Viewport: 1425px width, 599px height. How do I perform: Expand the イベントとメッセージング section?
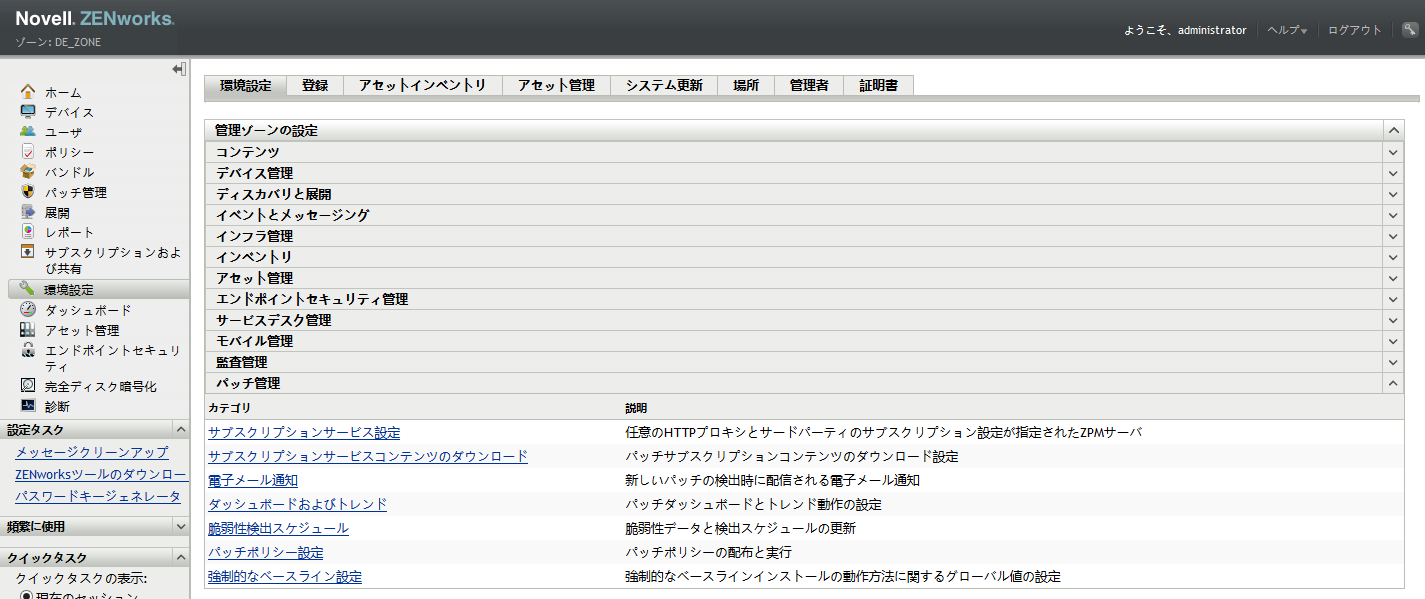tap(1393, 215)
